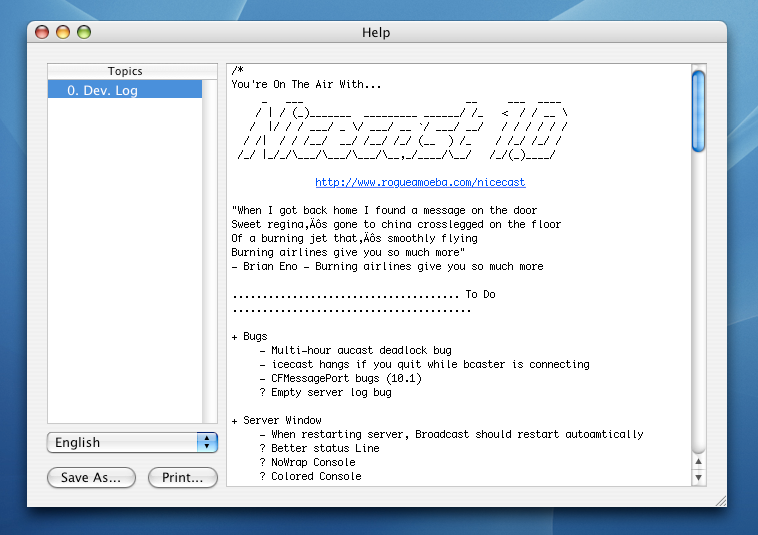Click the '+ Bugs' heading text

click(249, 336)
